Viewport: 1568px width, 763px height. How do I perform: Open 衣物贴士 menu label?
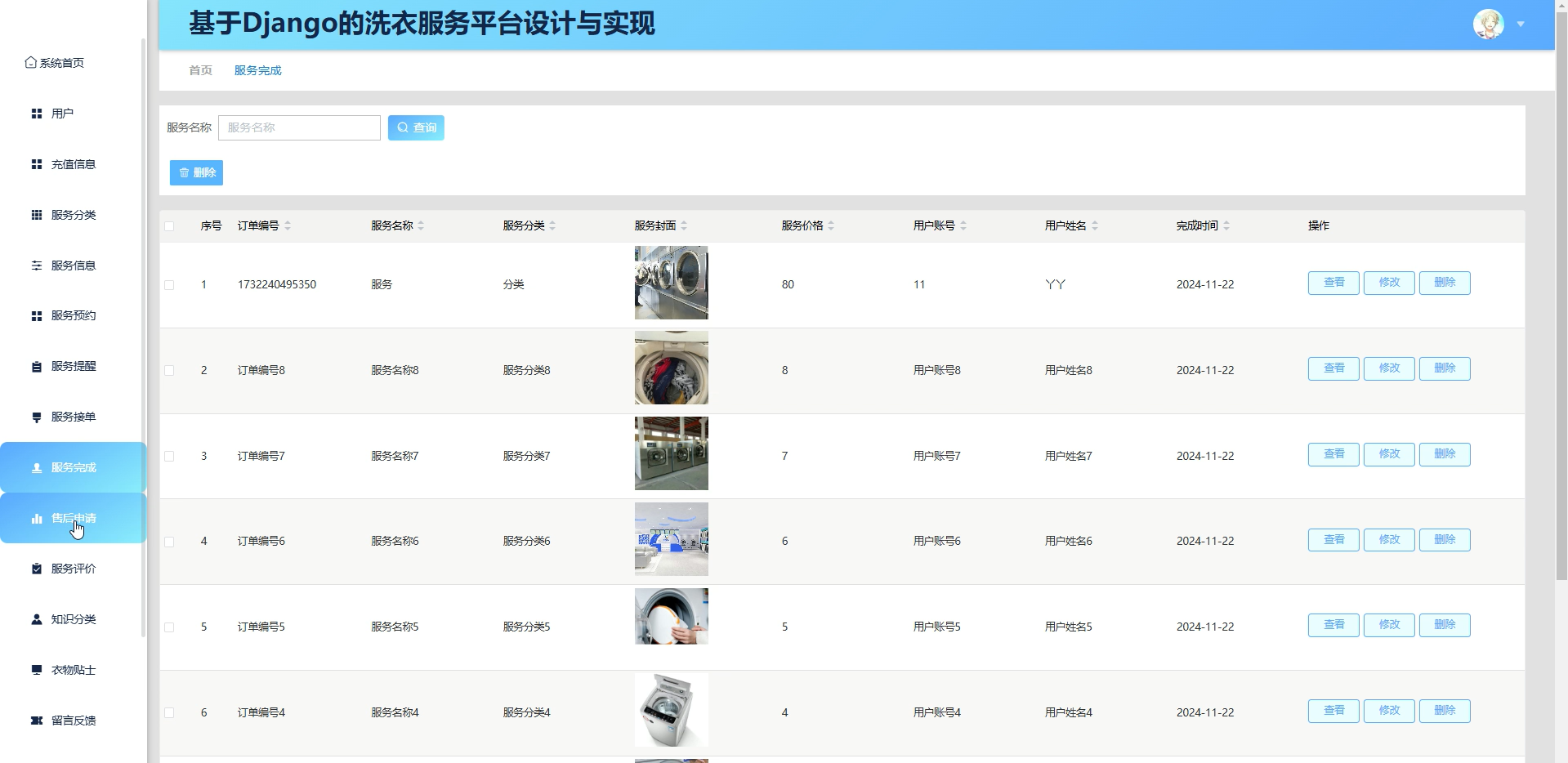[x=74, y=671]
